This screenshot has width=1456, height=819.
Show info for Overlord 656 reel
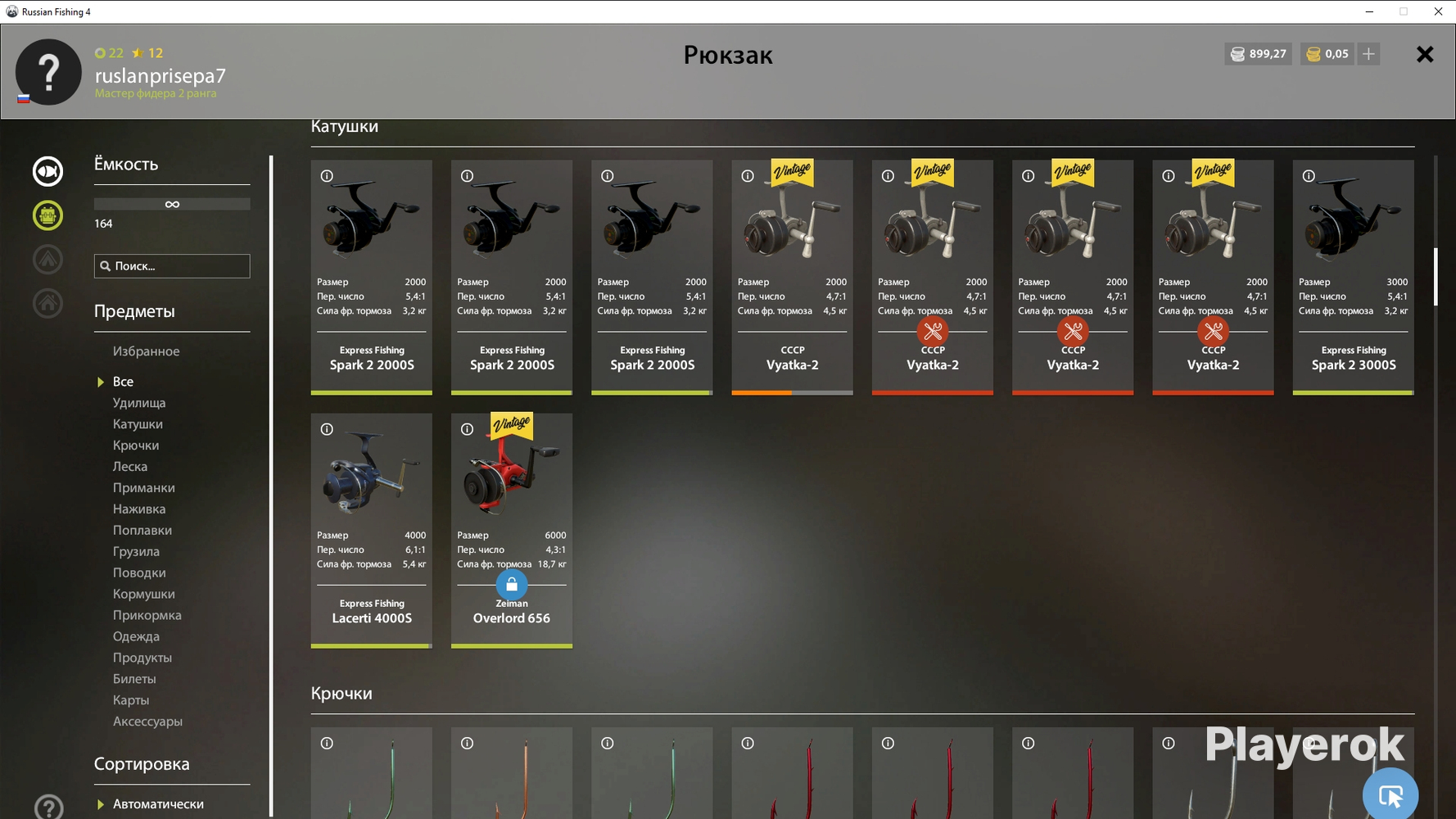tap(467, 429)
